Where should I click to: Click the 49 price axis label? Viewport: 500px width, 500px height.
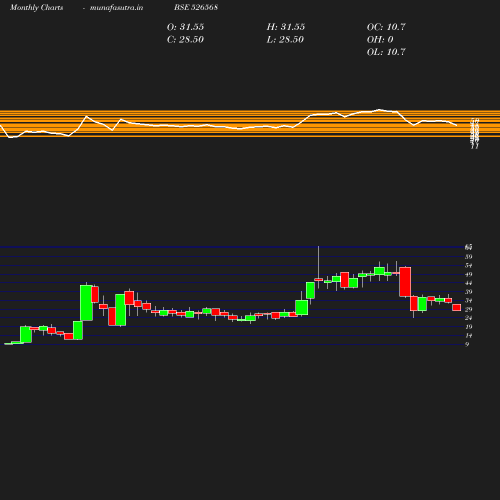469,274
